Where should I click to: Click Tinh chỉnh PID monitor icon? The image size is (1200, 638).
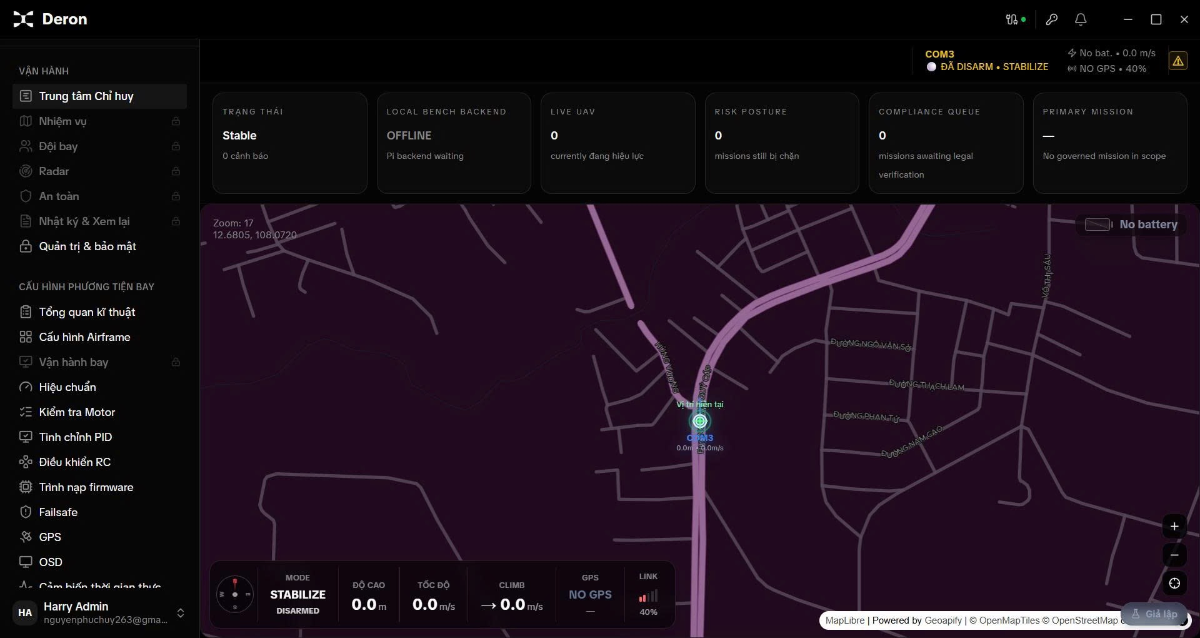27,437
